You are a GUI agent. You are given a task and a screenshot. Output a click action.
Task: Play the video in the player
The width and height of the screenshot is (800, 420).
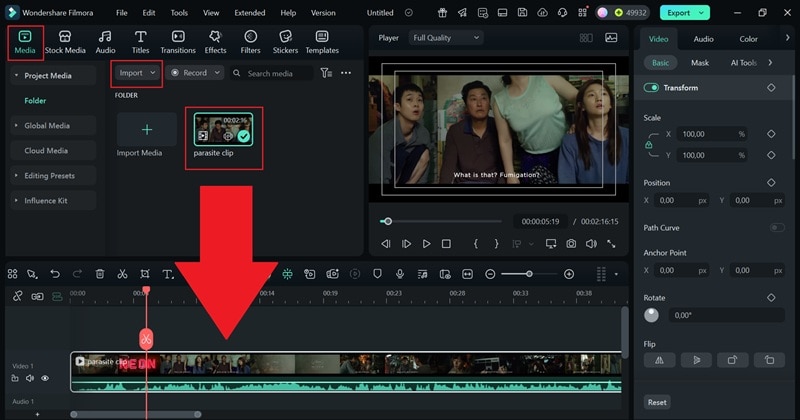(x=427, y=244)
